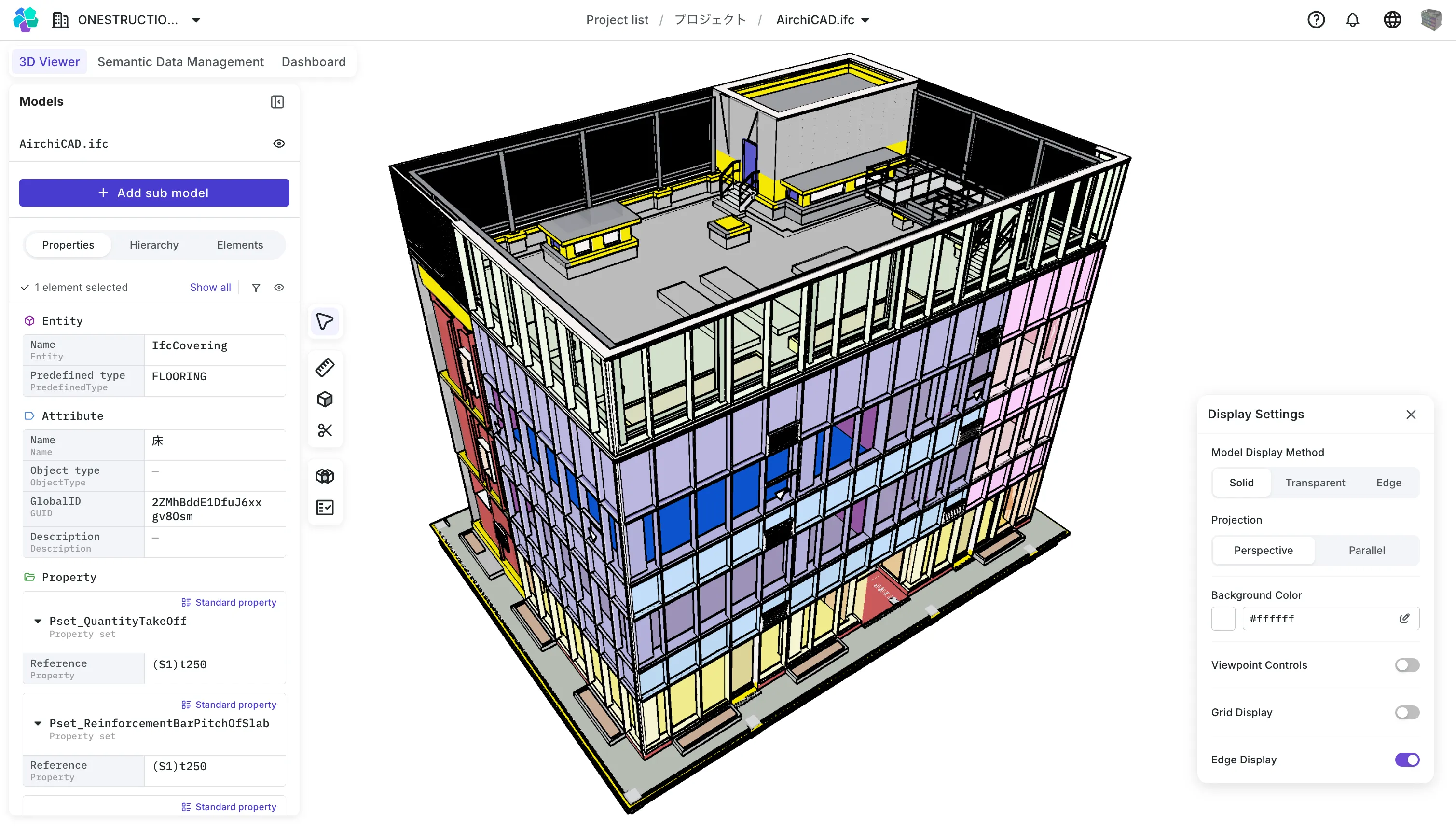This screenshot has width=1456, height=829.
Task: Edit background color with pencil icon
Action: (x=1404, y=618)
